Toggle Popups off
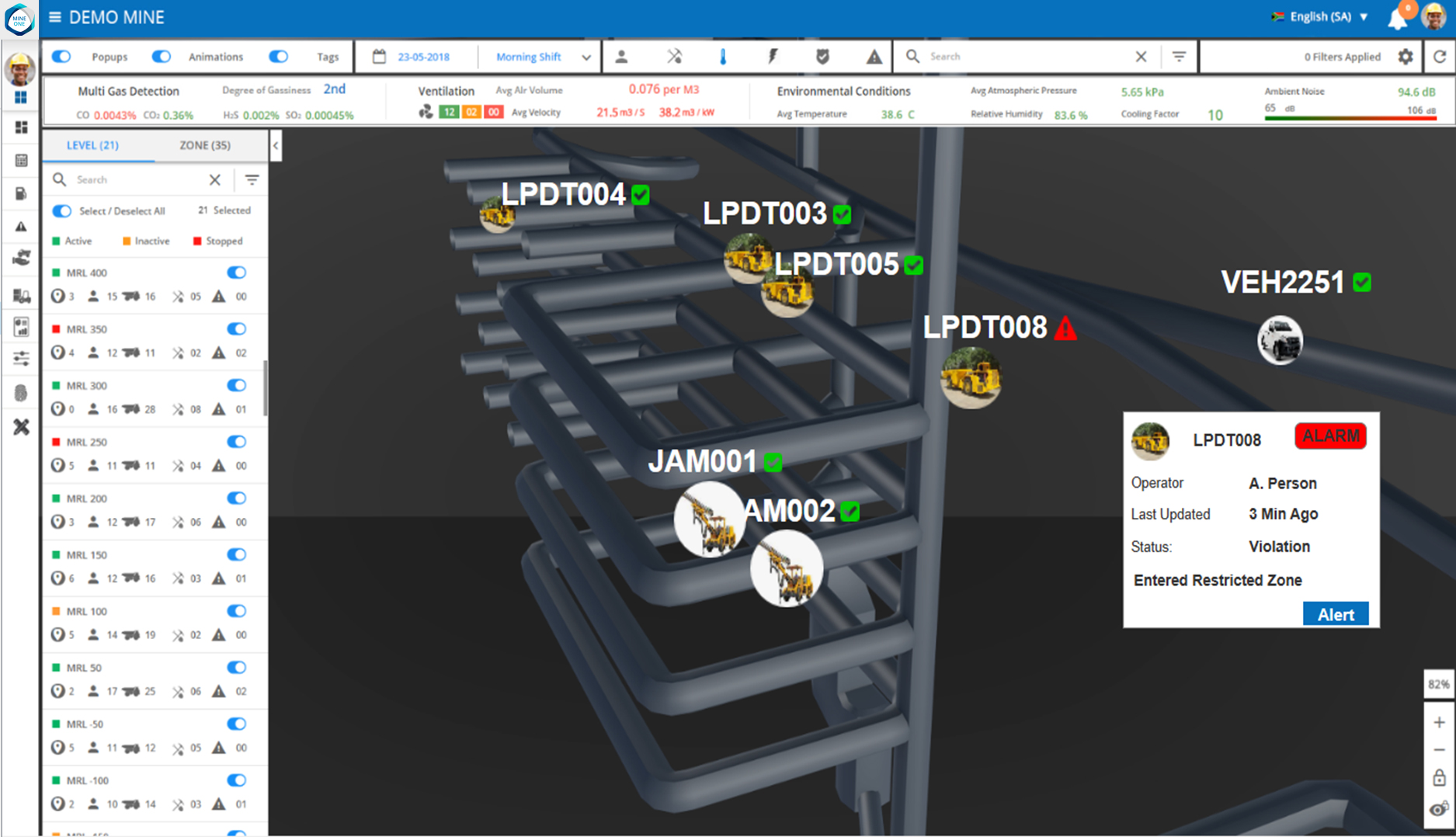The width and height of the screenshot is (1456, 837). coord(61,56)
